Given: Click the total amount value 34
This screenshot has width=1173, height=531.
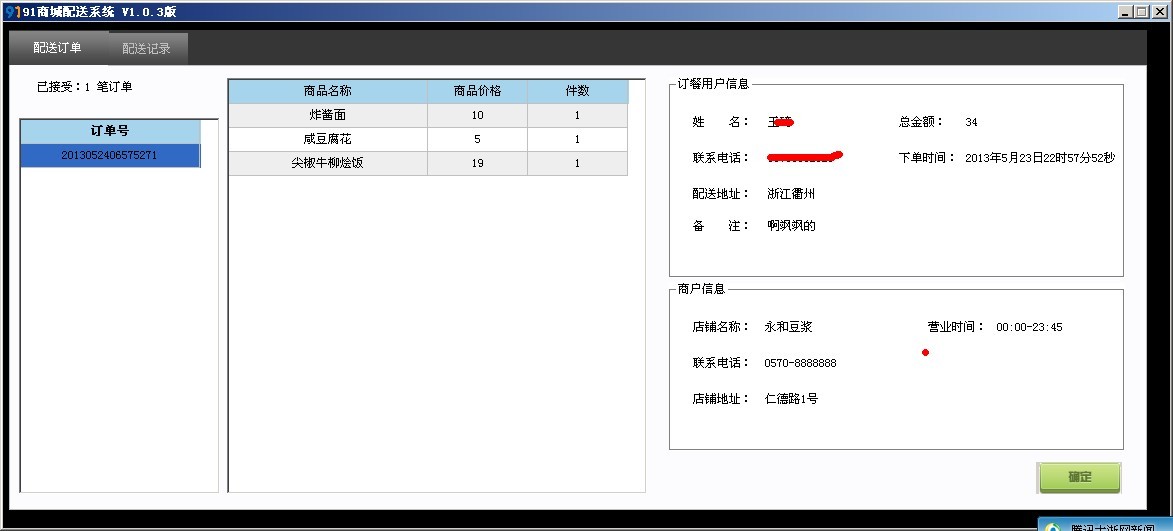Looking at the screenshot, I should coord(971,123).
